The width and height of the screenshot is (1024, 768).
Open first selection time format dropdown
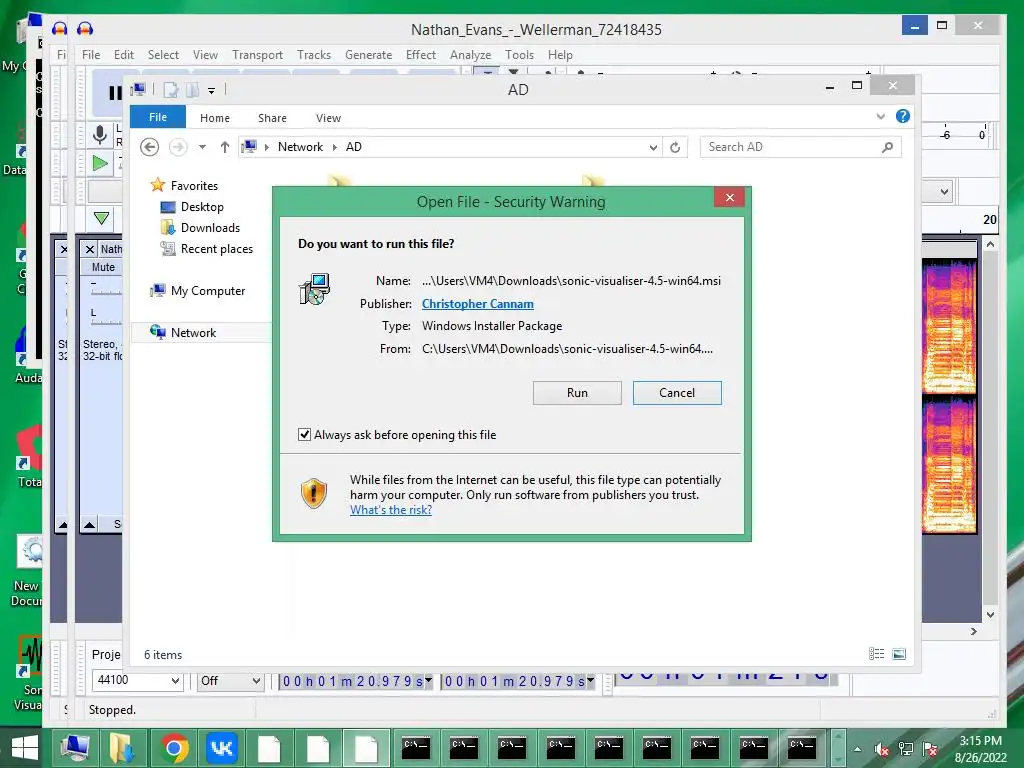[x=428, y=680]
